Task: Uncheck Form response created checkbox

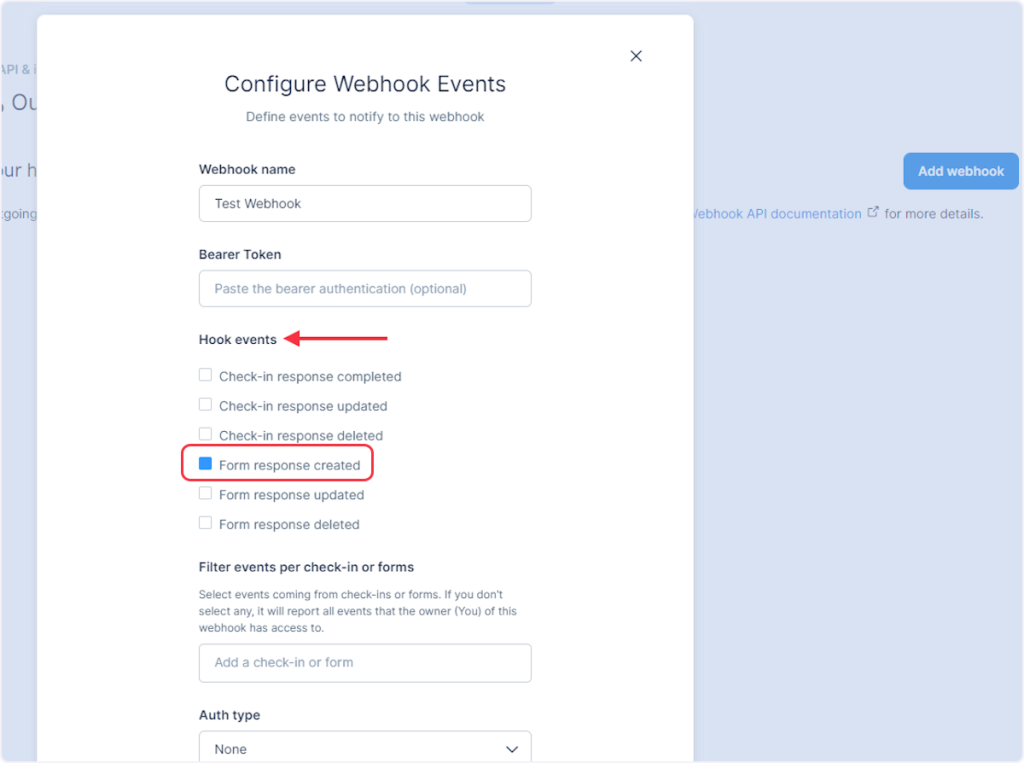Action: coord(205,464)
